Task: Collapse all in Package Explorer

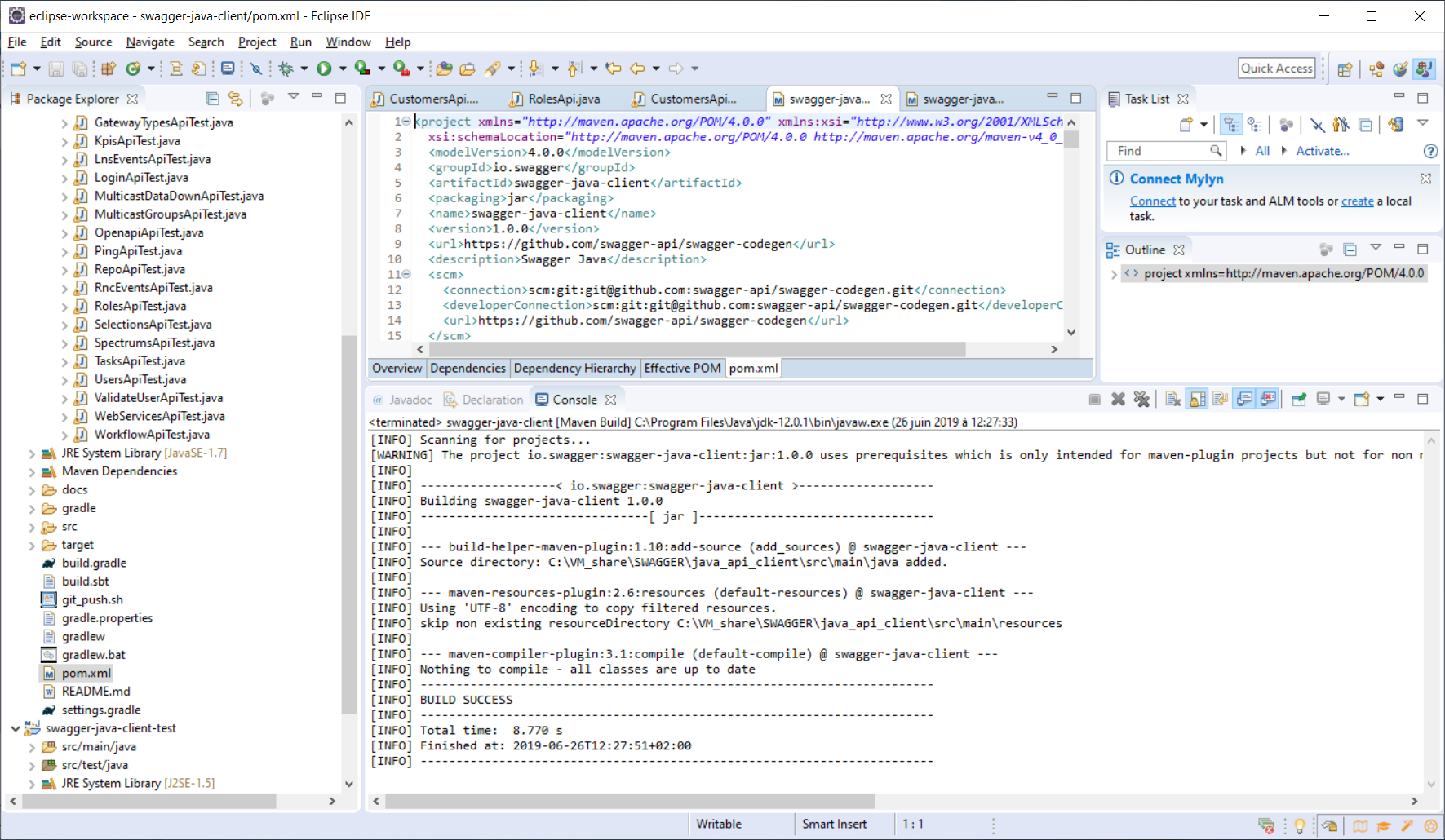Action: 212,99
